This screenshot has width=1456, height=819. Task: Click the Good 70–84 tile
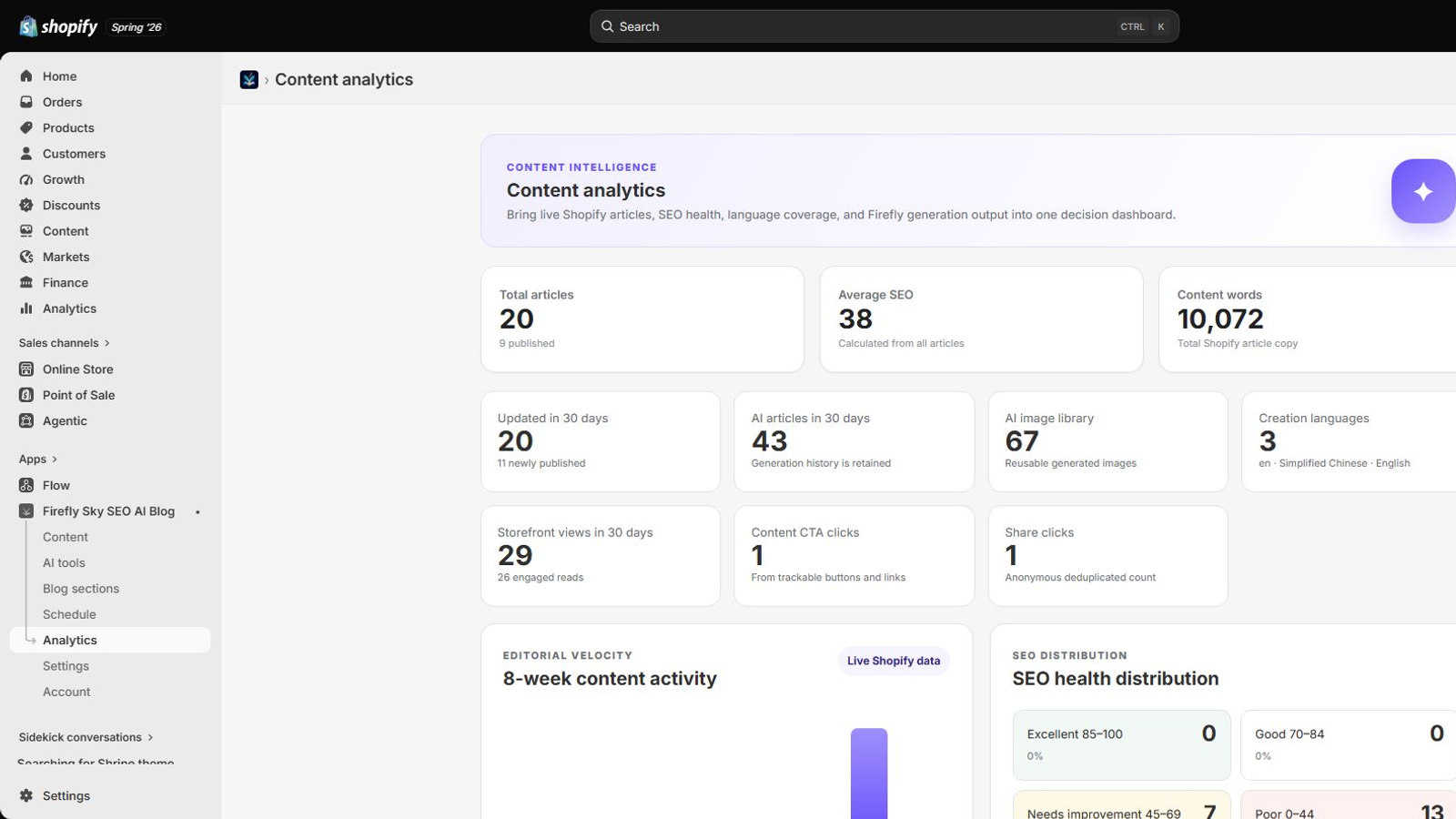click(x=1349, y=745)
